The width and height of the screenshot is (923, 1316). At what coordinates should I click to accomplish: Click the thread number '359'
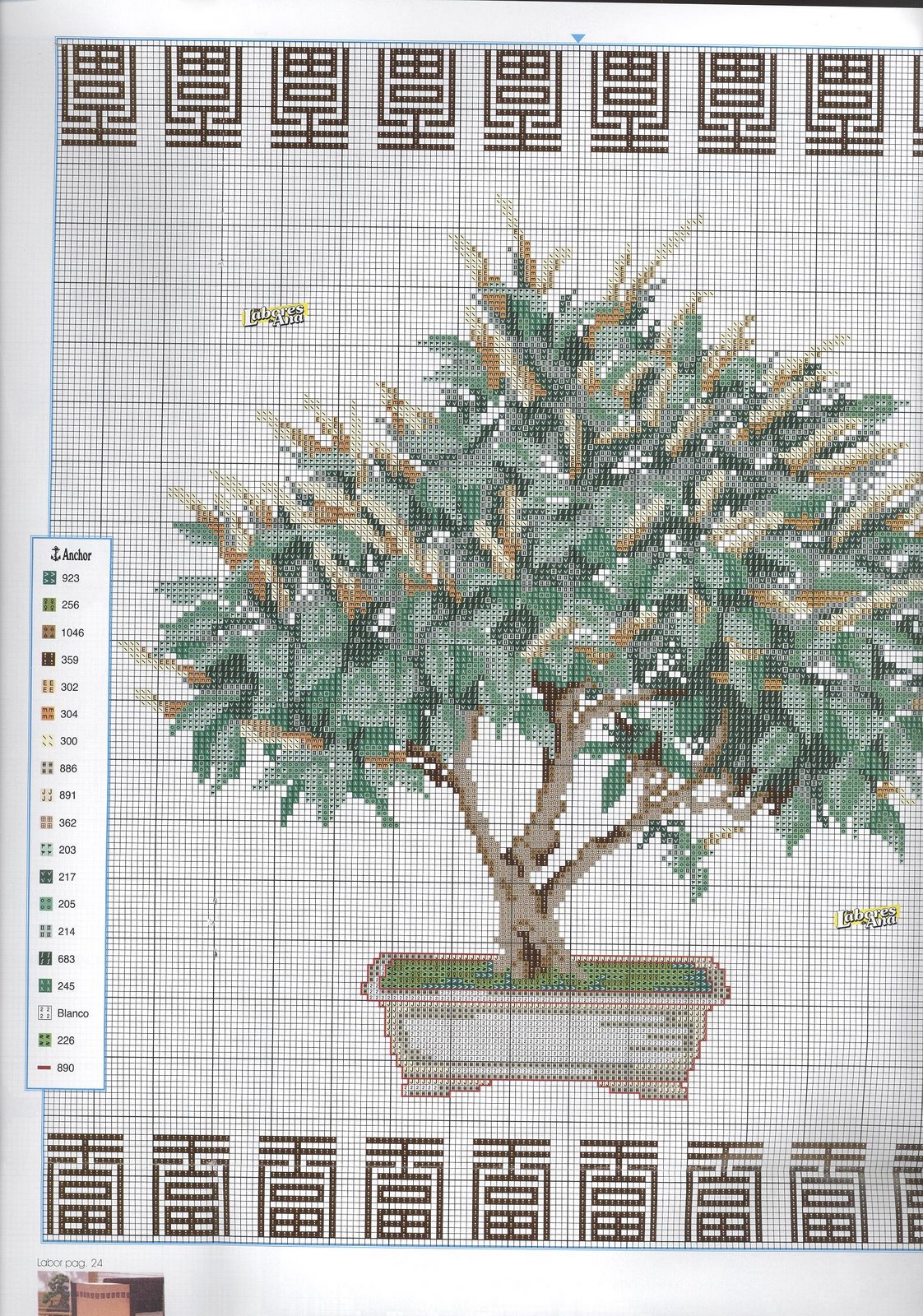click(x=70, y=660)
